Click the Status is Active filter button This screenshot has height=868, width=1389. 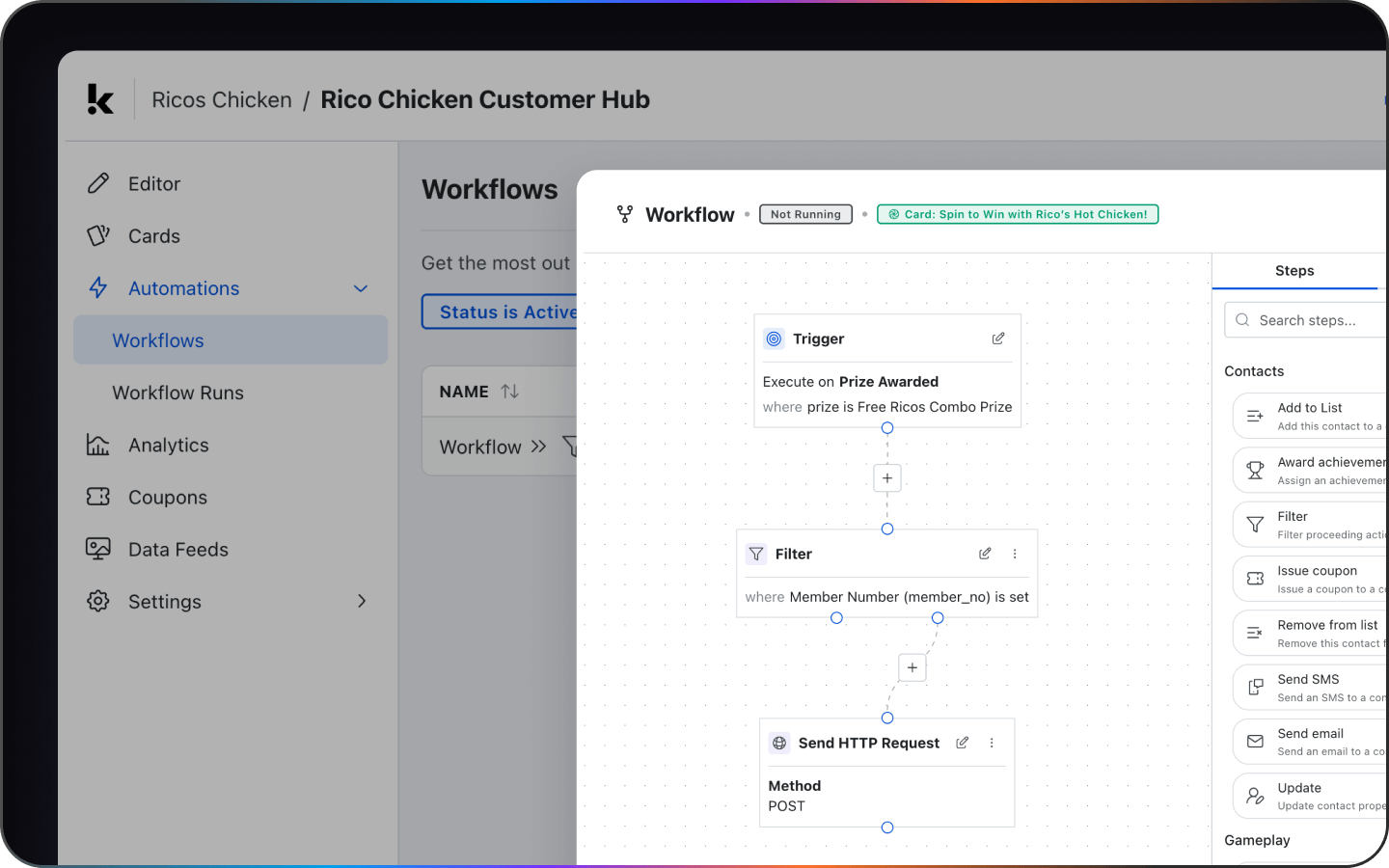500,312
